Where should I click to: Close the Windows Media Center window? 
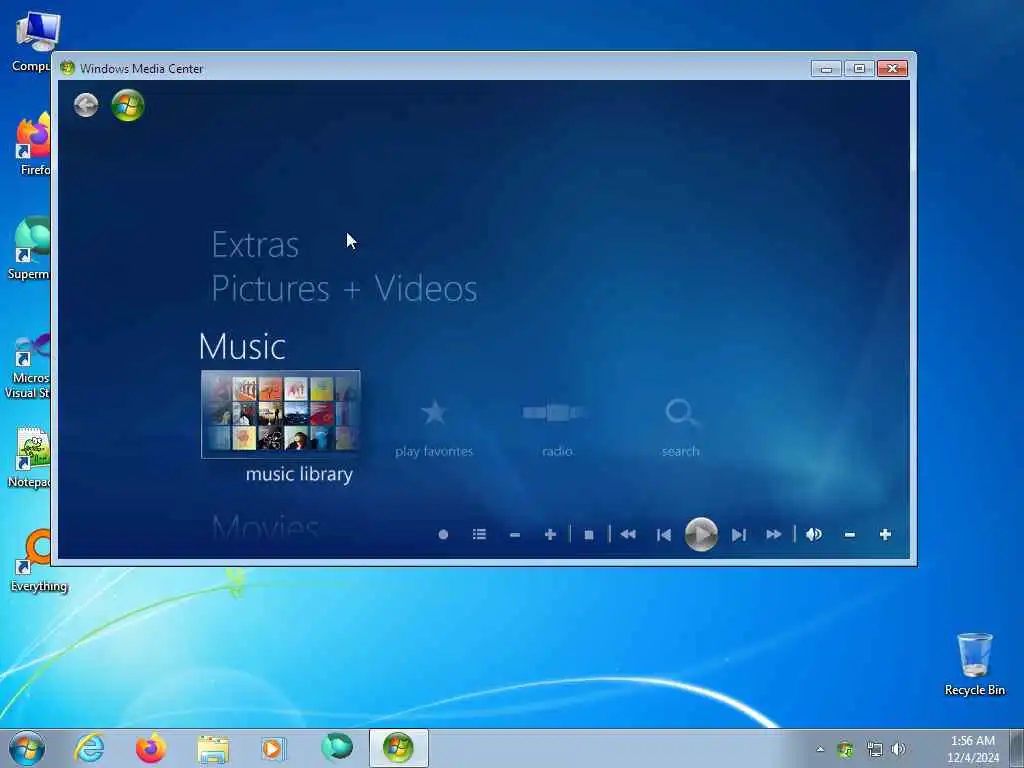point(893,69)
